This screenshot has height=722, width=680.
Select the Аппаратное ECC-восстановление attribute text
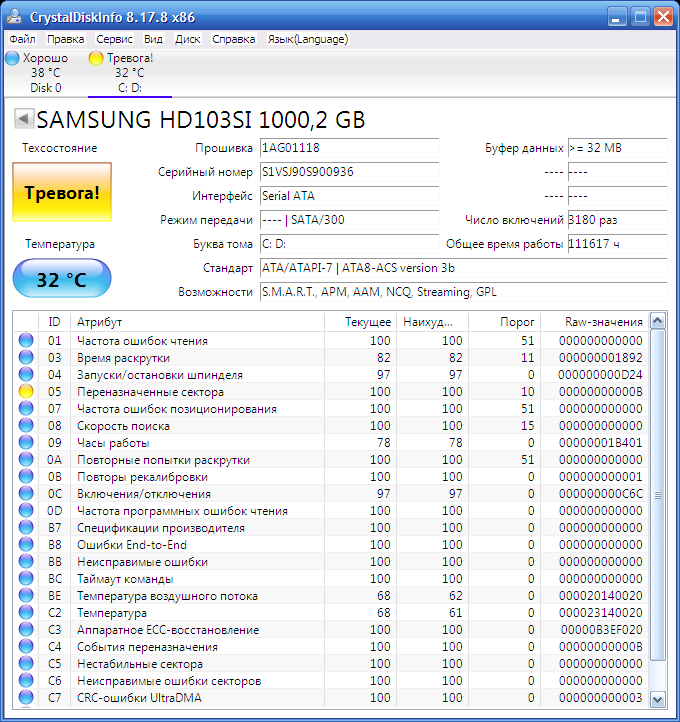coord(168,630)
